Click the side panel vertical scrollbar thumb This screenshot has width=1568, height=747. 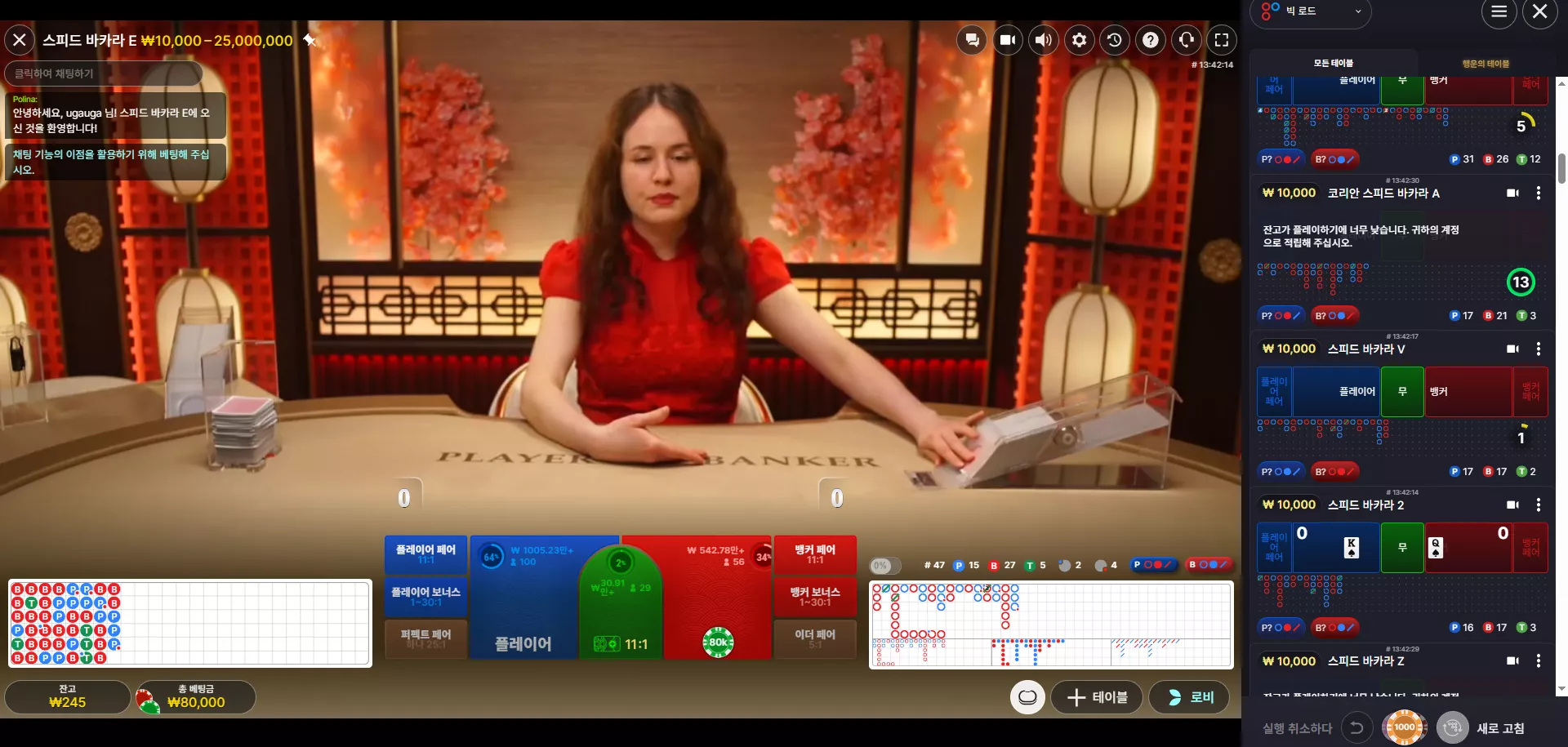pos(1562,168)
